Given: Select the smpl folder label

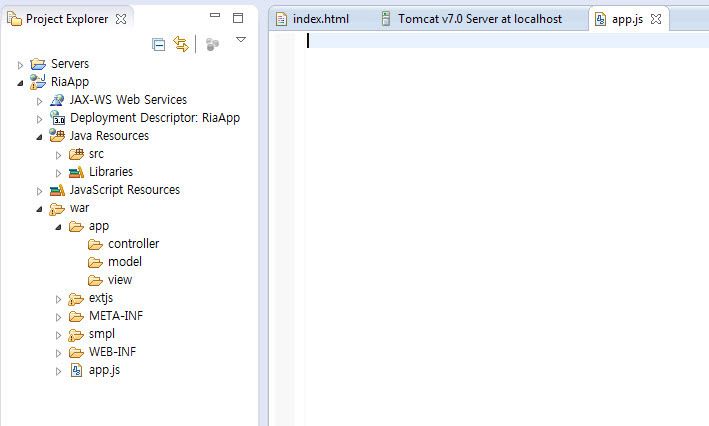Looking at the screenshot, I should [102, 335].
